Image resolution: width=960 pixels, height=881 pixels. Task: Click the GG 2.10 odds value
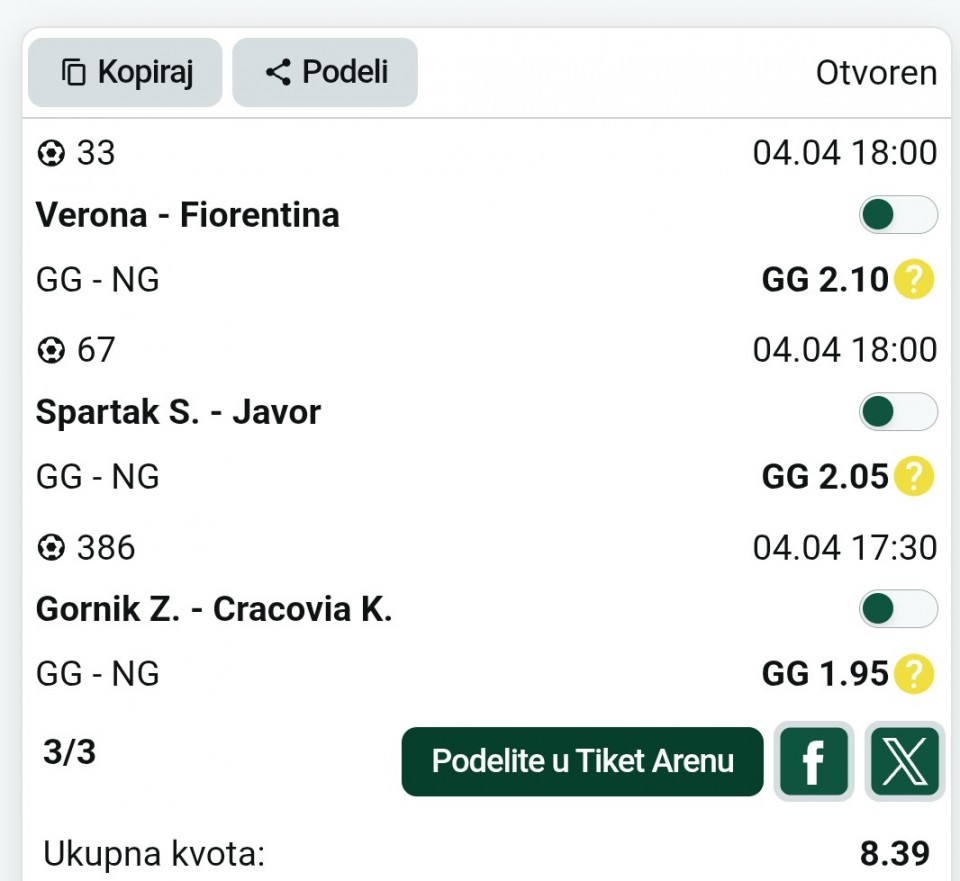tap(825, 280)
